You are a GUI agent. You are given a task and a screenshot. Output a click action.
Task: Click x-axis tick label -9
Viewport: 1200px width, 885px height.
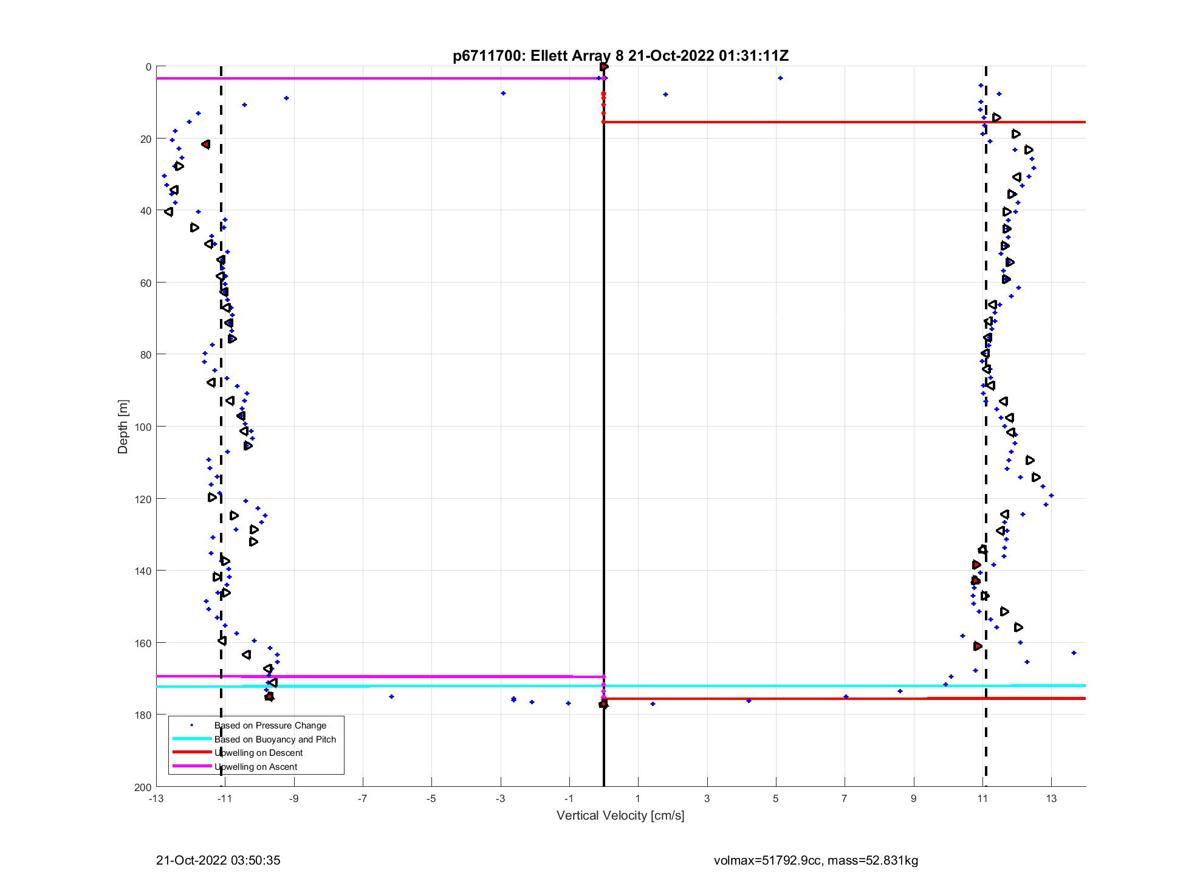click(x=294, y=798)
